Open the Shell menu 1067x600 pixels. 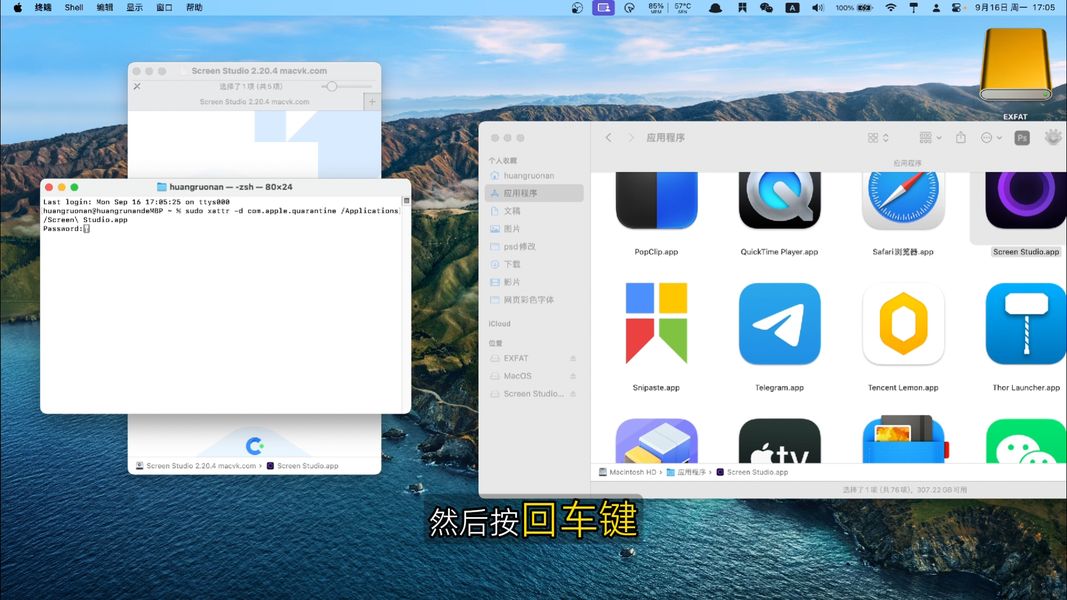tap(73, 7)
